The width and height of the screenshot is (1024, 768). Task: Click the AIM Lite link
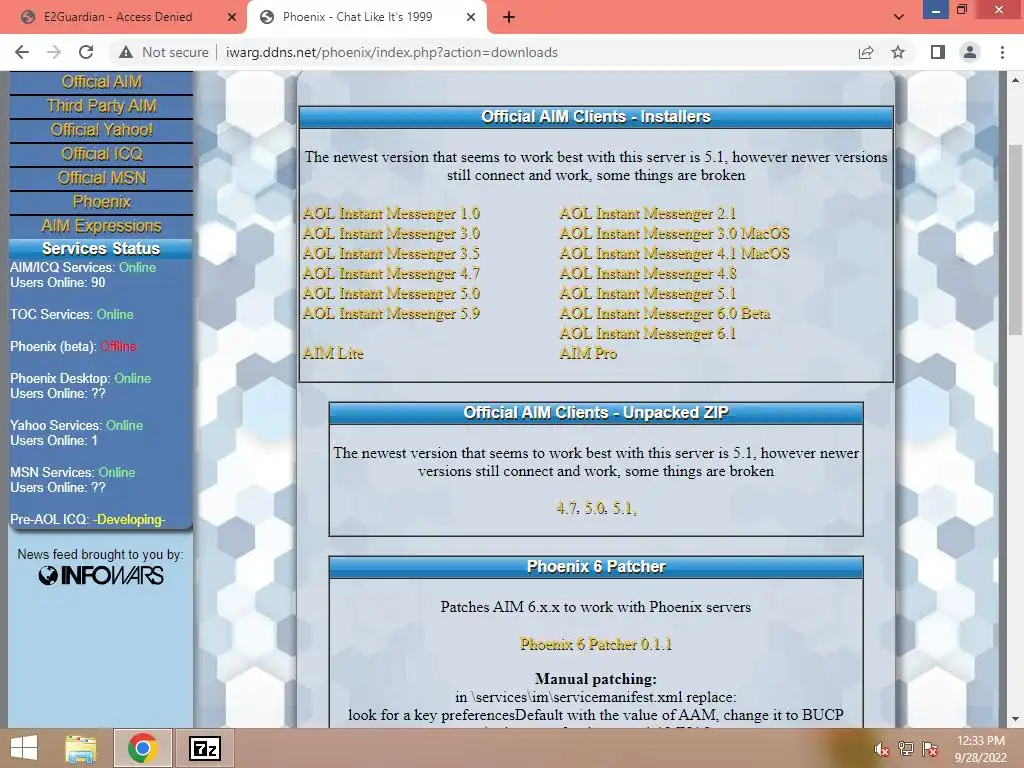[333, 353]
